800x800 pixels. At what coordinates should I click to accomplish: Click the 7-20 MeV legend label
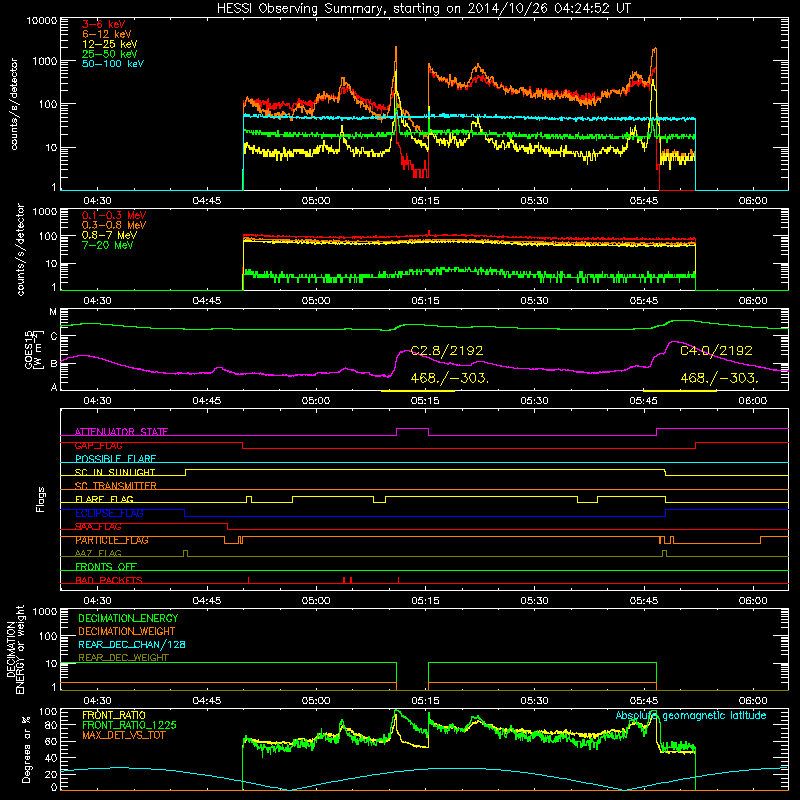point(108,245)
